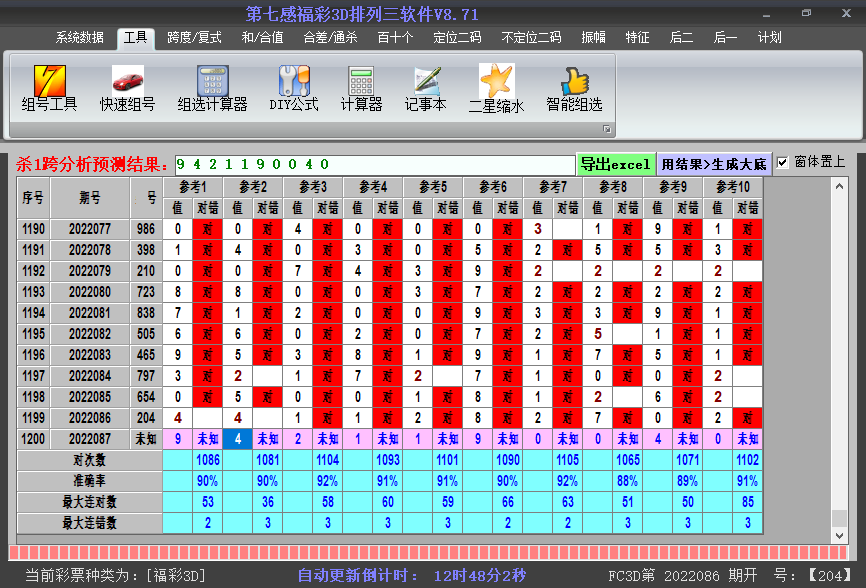Click sequence number 1195

[33, 334]
